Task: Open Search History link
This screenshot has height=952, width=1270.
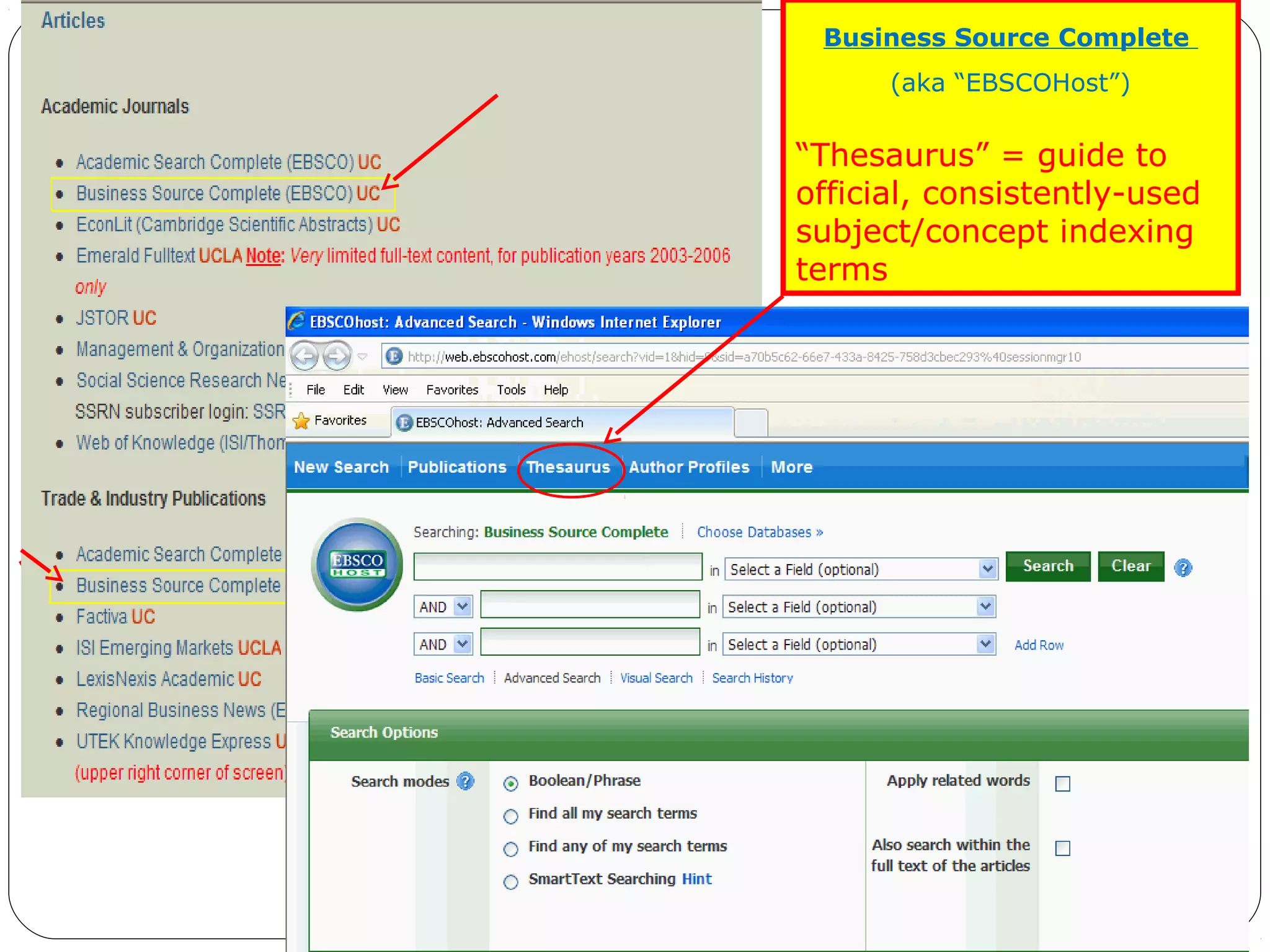Action: 752,678
